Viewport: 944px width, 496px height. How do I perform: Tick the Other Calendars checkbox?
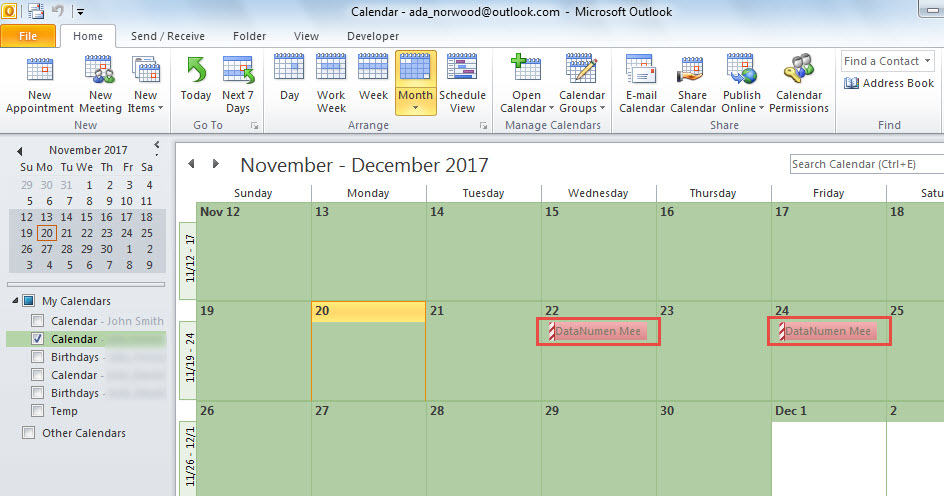pyautogui.click(x=28, y=433)
